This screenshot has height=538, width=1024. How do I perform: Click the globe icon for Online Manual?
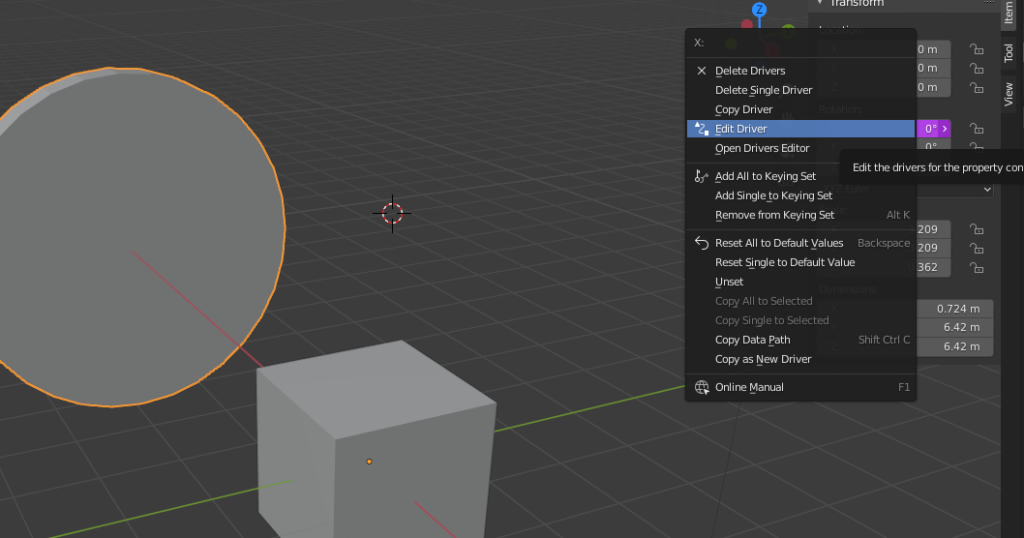click(701, 387)
